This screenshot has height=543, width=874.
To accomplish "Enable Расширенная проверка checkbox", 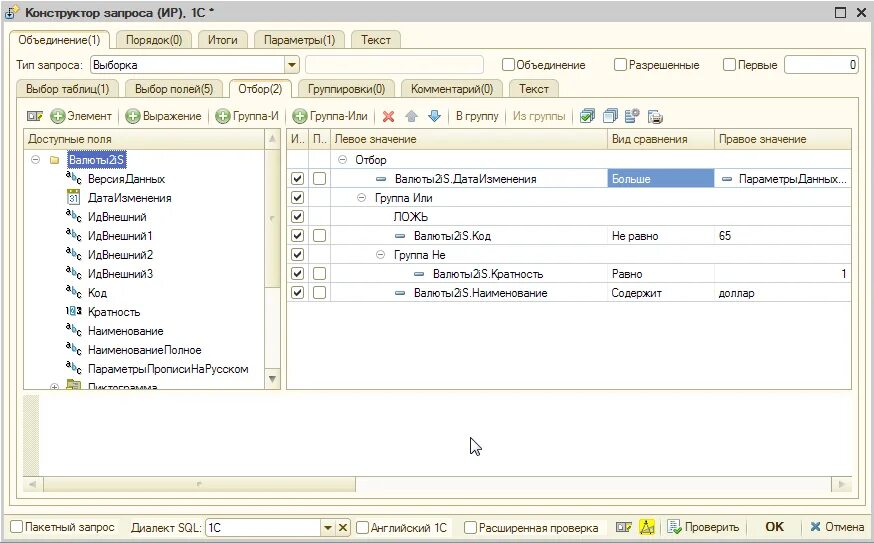I will click(470, 527).
